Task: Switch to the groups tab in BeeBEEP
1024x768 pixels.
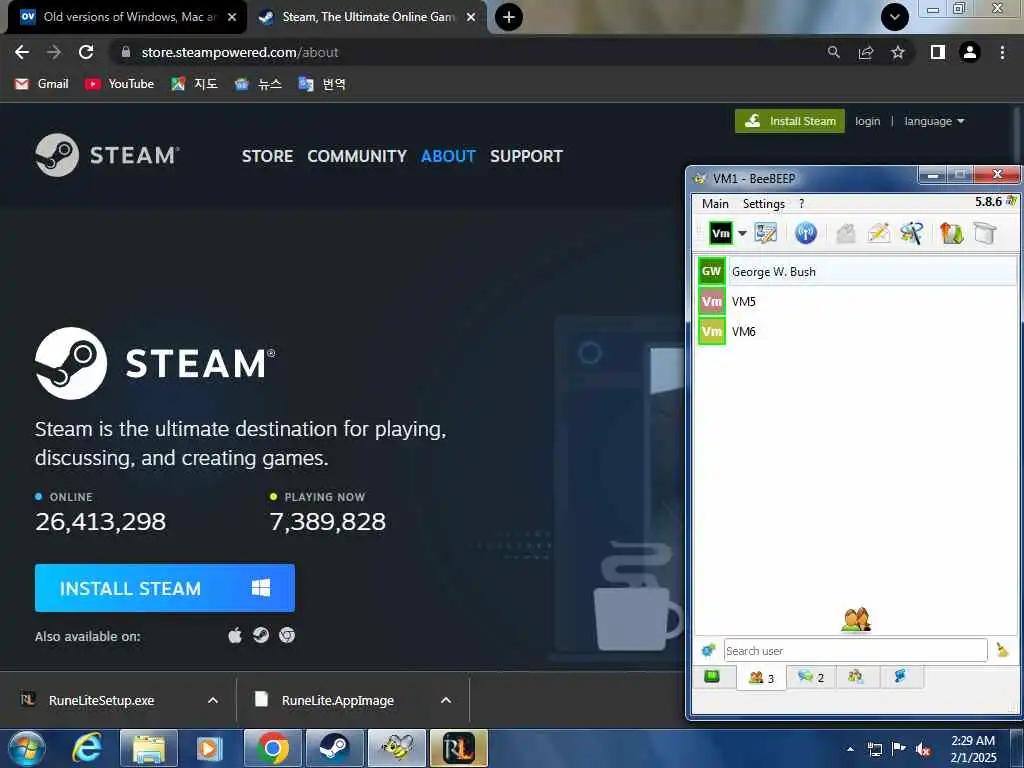Action: (856, 677)
